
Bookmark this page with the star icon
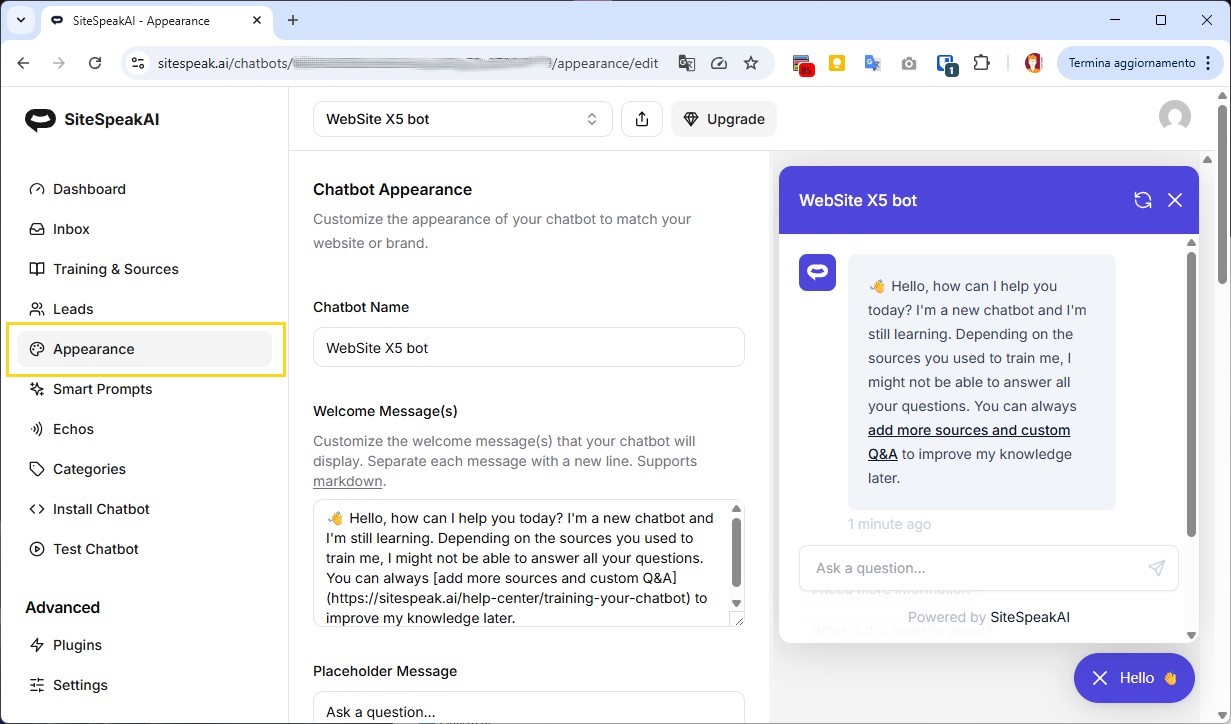tap(751, 63)
